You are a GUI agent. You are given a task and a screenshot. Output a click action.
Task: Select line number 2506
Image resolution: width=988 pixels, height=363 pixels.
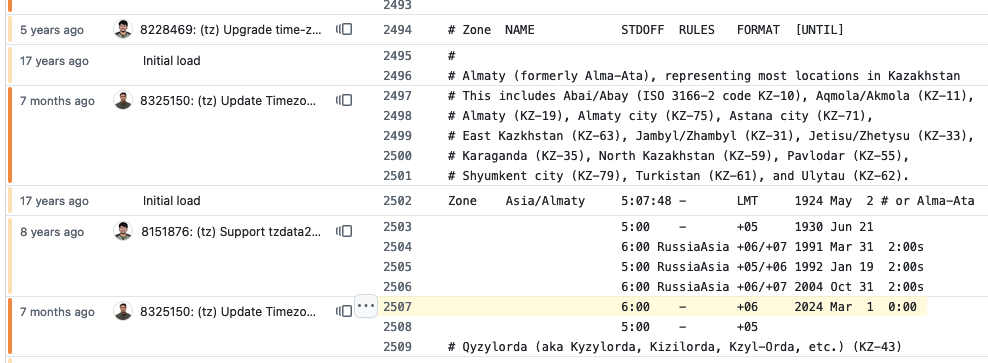pyautogui.click(x=397, y=287)
